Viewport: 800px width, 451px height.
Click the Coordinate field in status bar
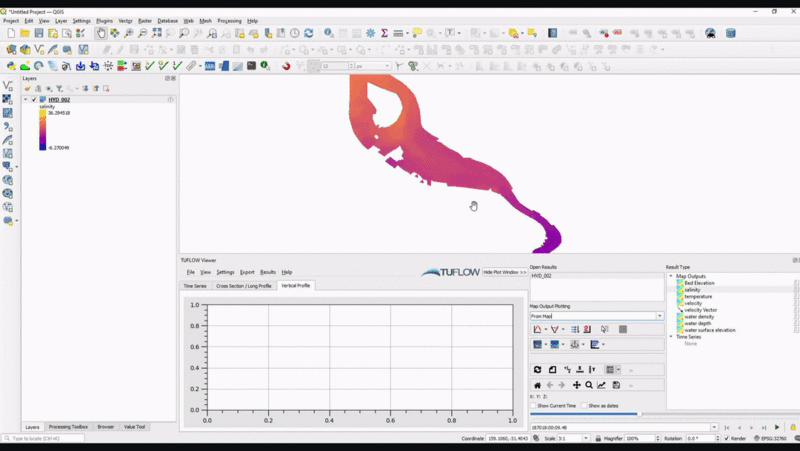coord(508,438)
